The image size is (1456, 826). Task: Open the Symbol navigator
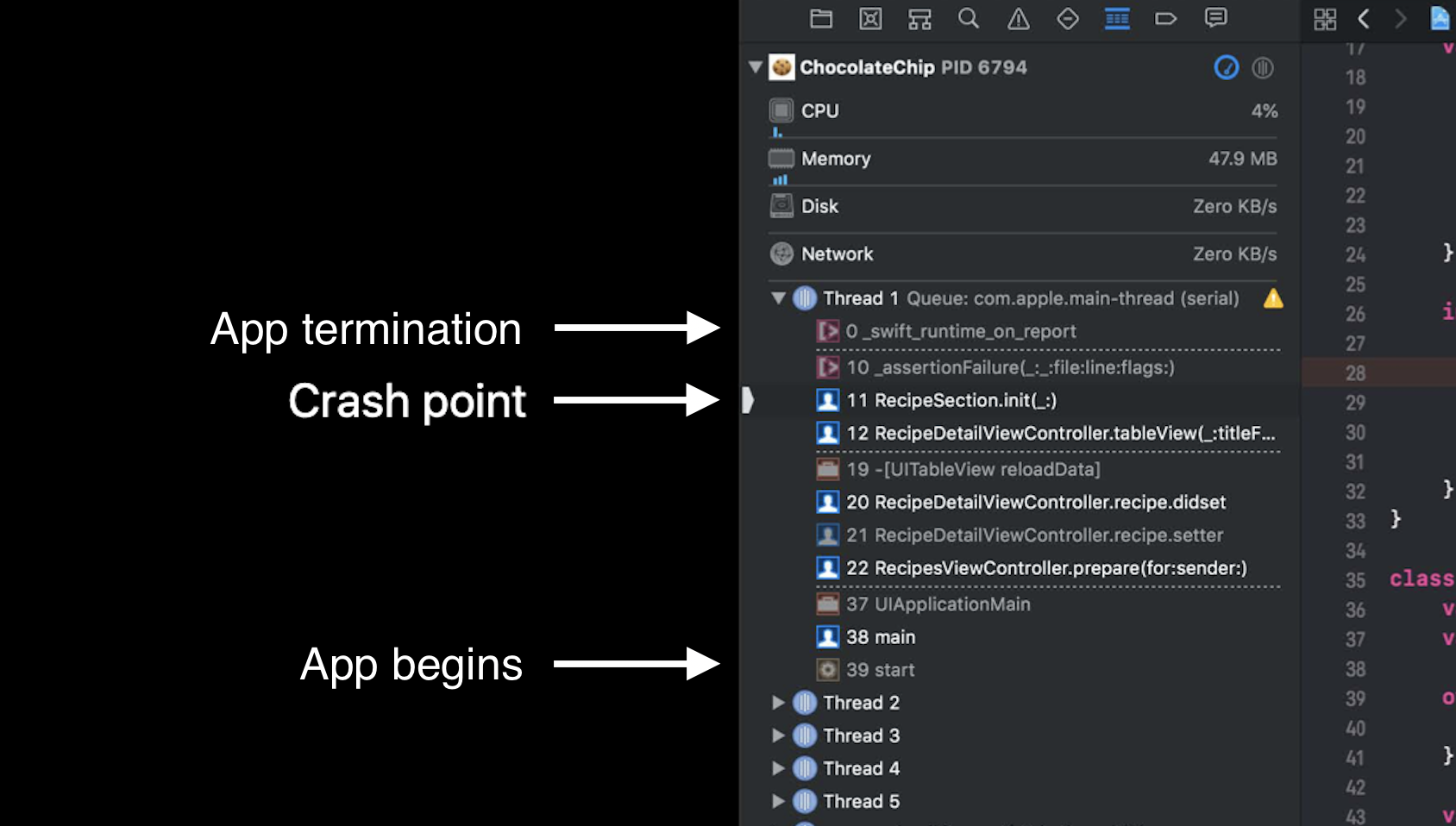pos(919,18)
